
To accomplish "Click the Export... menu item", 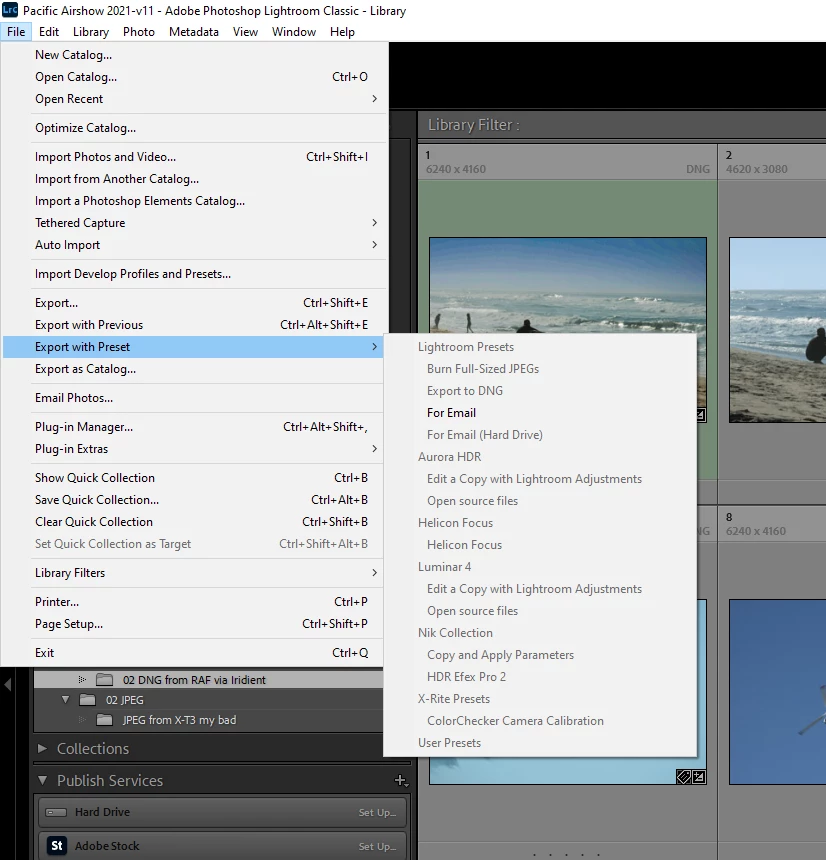I will tap(193, 303).
